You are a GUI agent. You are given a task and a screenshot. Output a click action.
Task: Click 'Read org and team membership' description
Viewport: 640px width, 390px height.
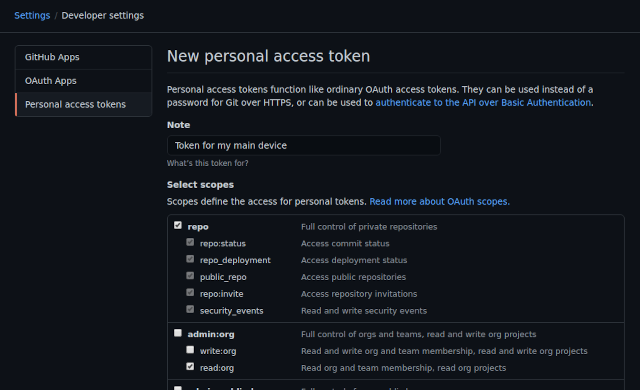click(x=403, y=368)
